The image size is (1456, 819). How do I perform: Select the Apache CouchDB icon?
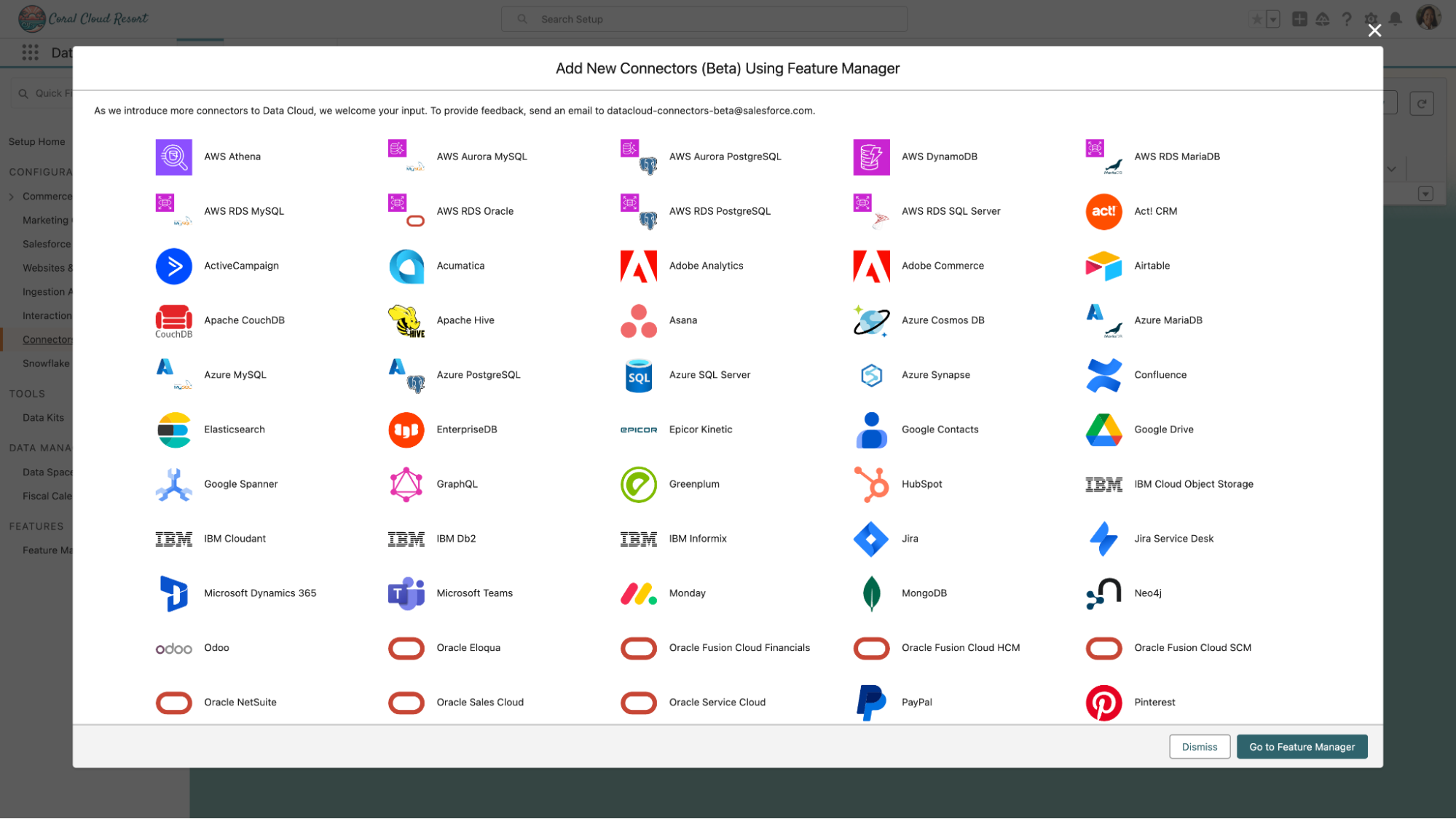[173, 320]
